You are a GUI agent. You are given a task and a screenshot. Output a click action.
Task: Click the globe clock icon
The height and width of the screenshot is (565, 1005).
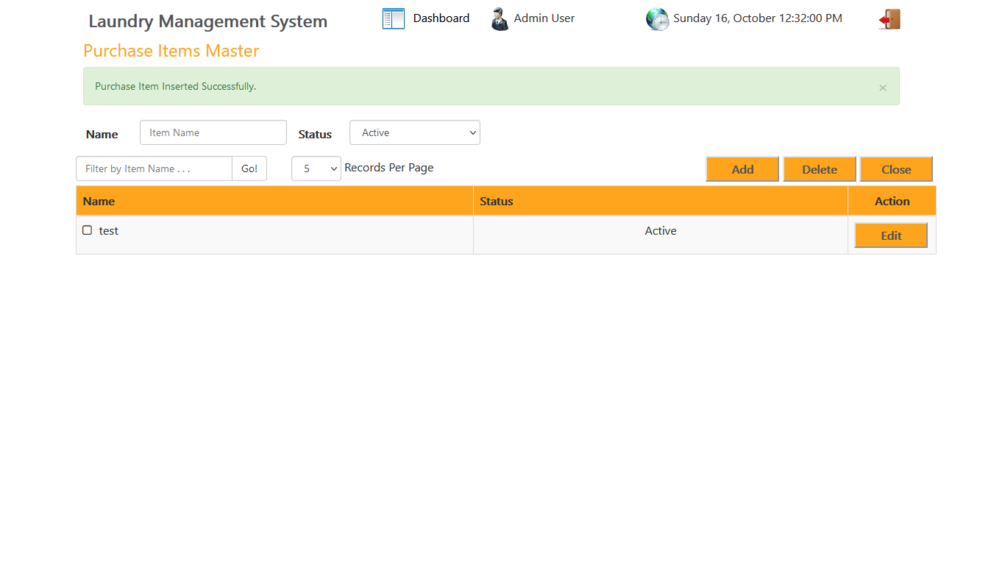pyautogui.click(x=657, y=19)
